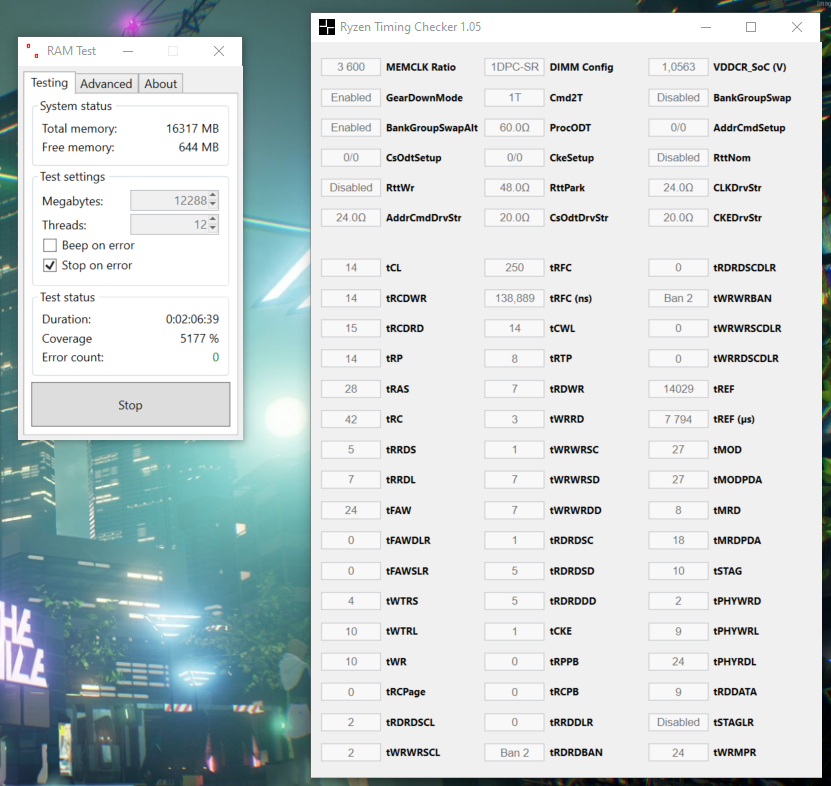Click the tWRRD value 3
831x786 pixels.
(514, 419)
